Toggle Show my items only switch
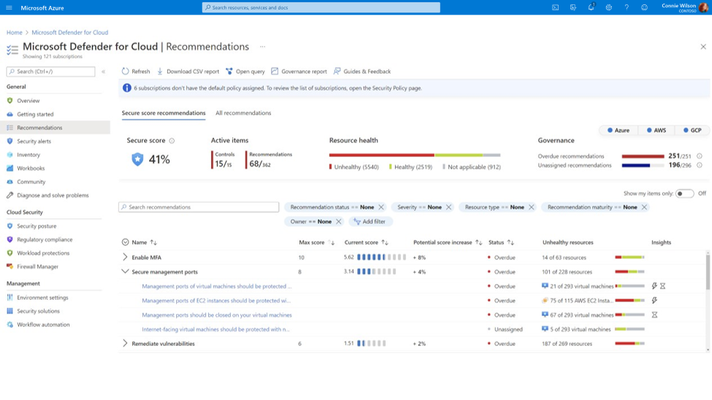Image resolution: width=712 pixels, height=400 pixels. (684, 193)
